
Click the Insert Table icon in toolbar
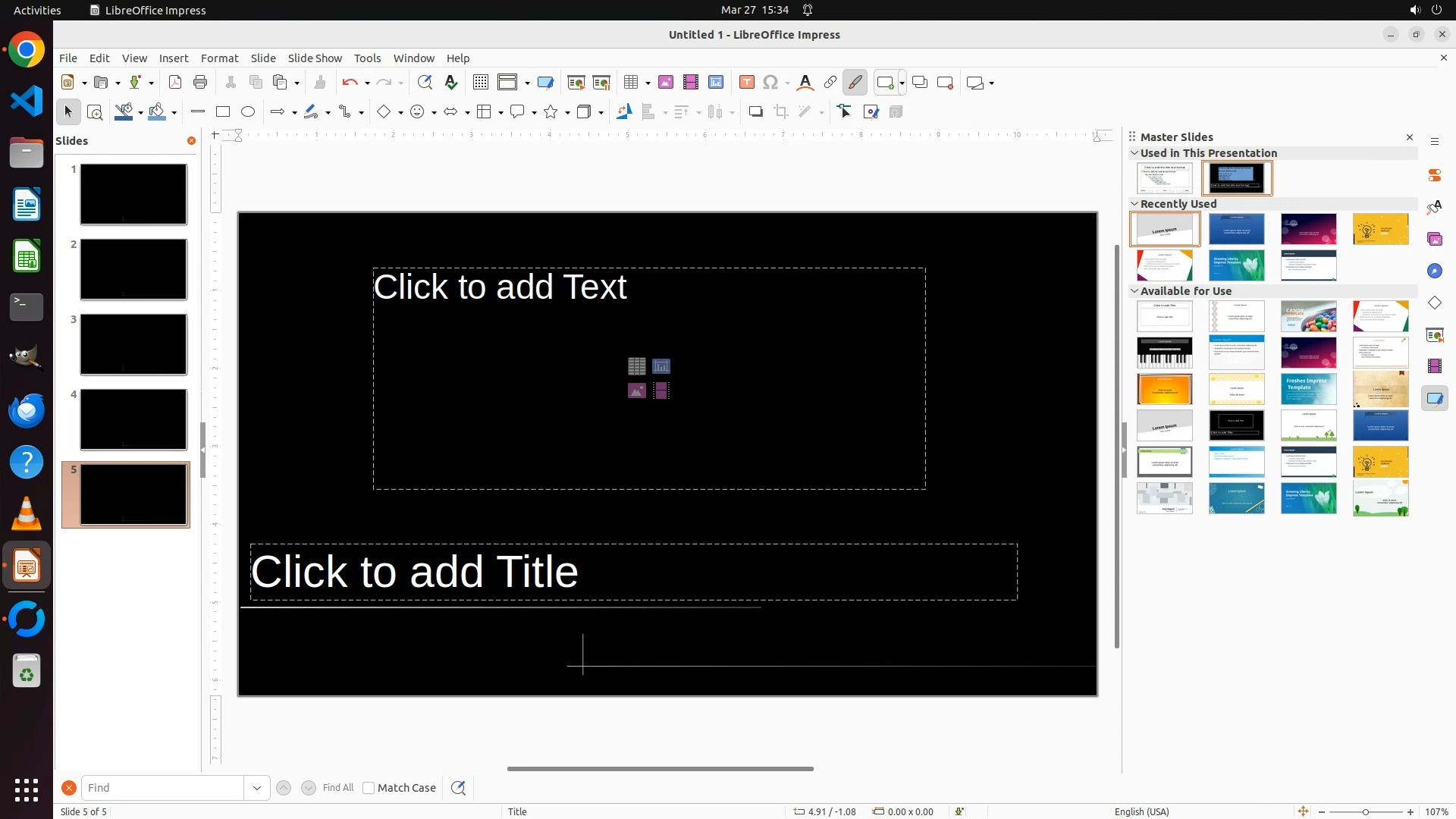pyautogui.click(x=630, y=83)
